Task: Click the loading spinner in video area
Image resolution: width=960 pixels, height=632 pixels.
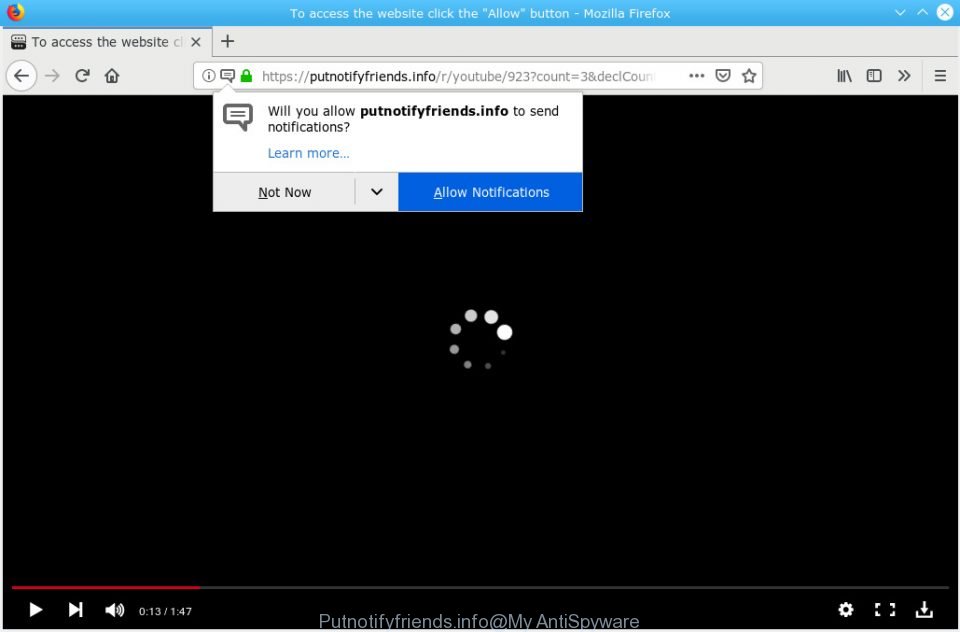Action: point(481,339)
